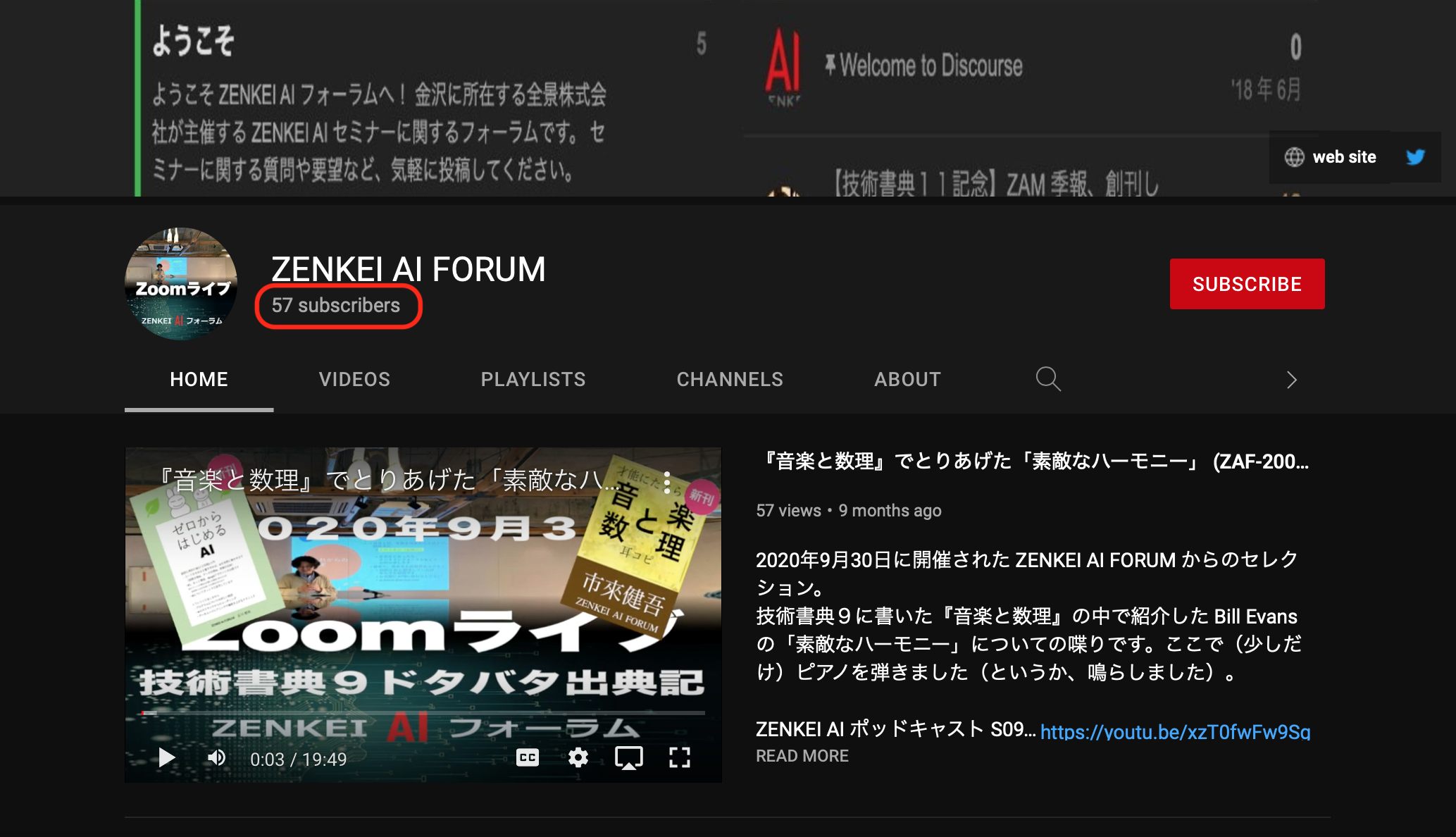Image resolution: width=1456 pixels, height=837 pixels.
Task: Play the featured video
Action: coord(166,757)
